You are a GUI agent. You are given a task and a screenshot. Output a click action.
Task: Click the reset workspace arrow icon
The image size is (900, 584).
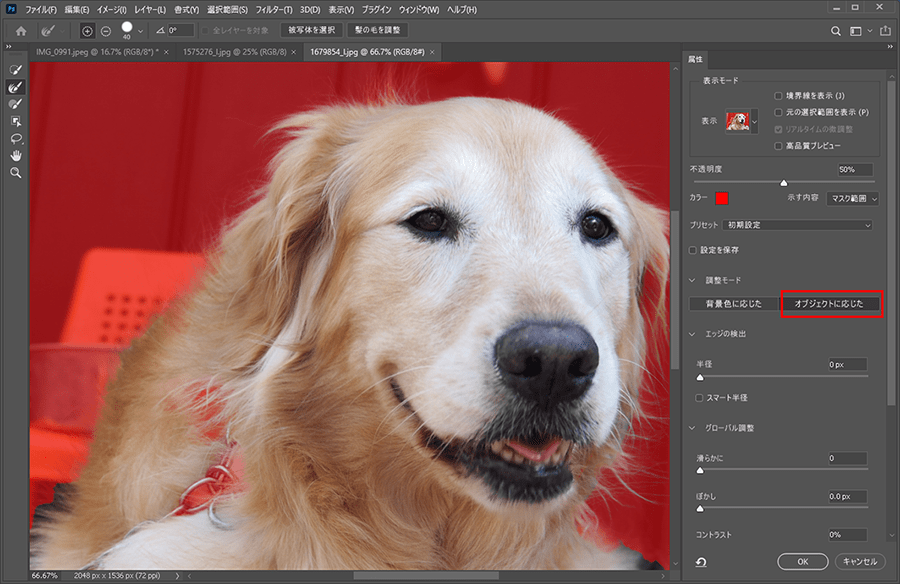(701, 562)
